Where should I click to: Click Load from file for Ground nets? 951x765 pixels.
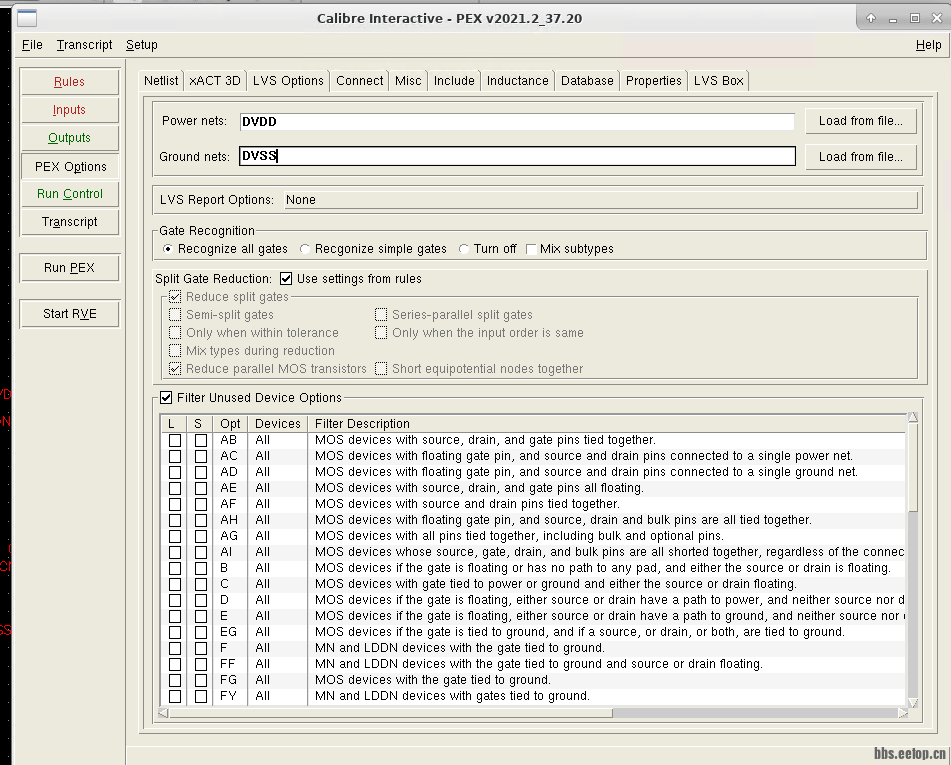[x=860, y=157]
